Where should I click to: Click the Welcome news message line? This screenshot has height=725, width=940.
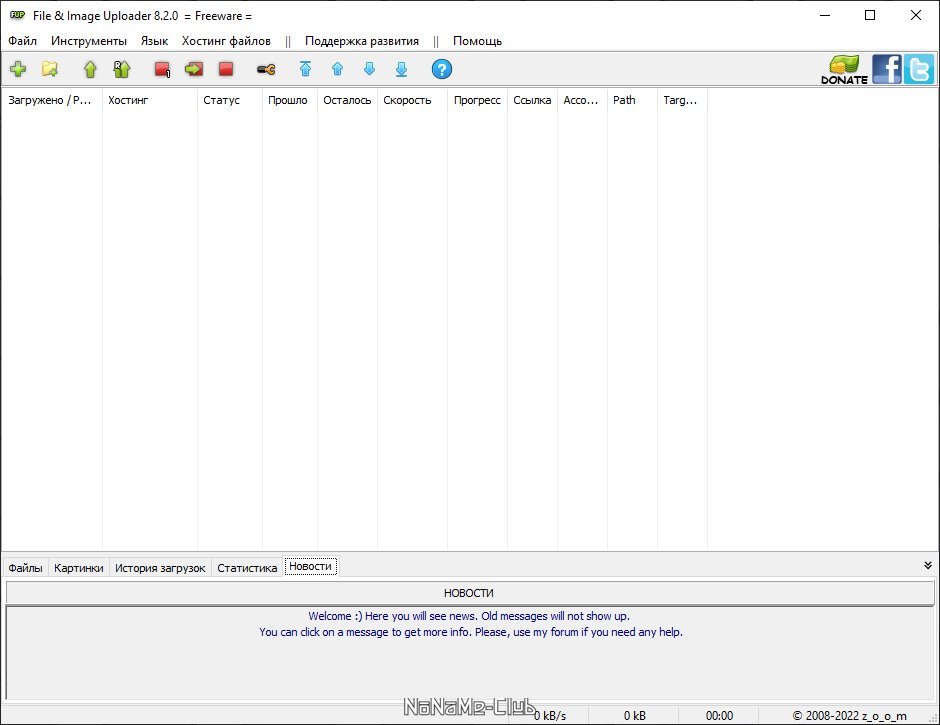pyautogui.click(x=469, y=616)
